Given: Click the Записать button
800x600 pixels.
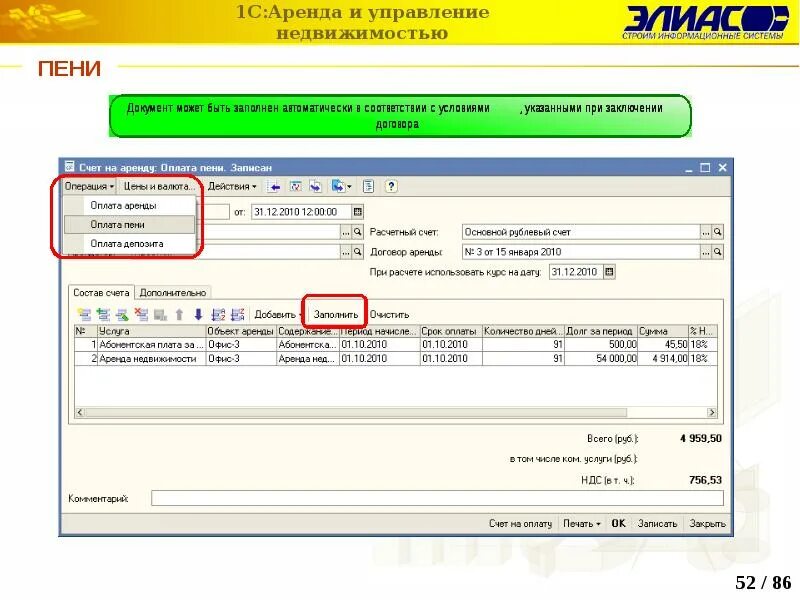Looking at the screenshot, I should [657, 523].
